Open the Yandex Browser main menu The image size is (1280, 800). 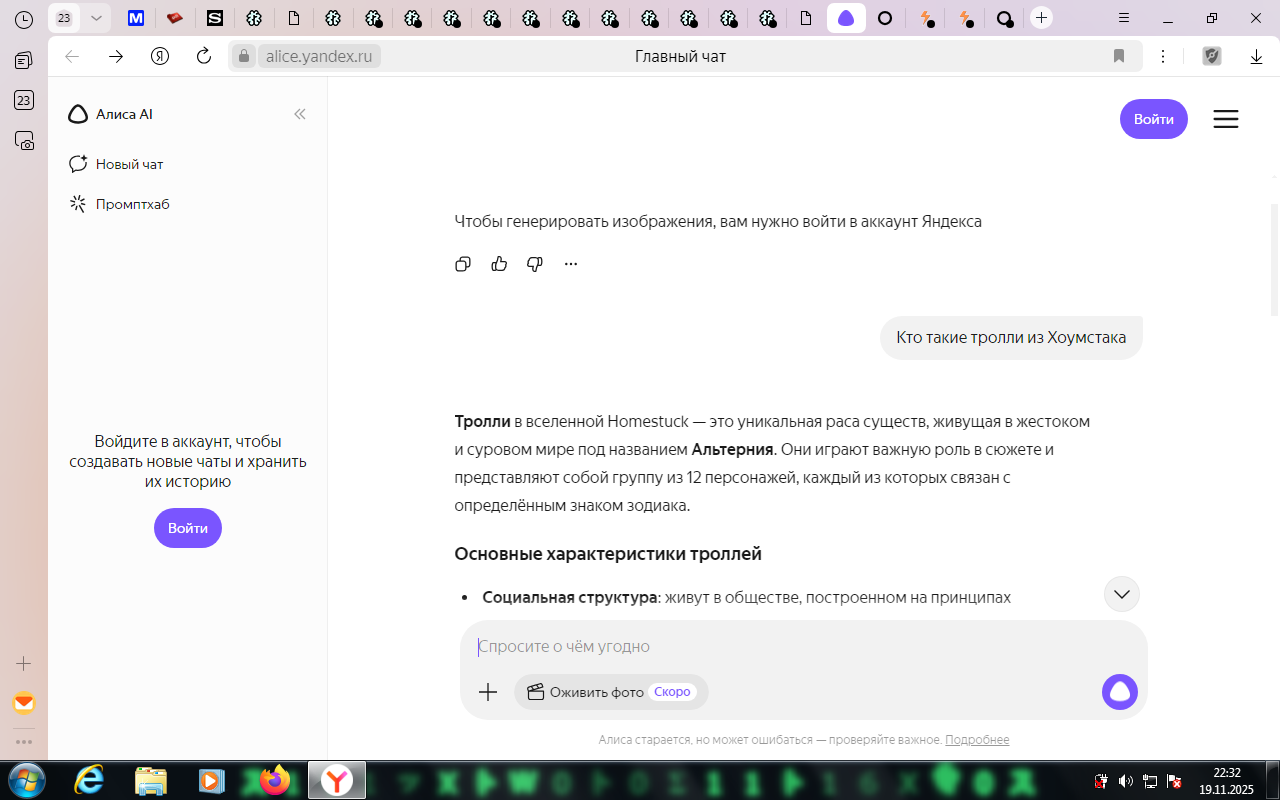(x=1124, y=18)
